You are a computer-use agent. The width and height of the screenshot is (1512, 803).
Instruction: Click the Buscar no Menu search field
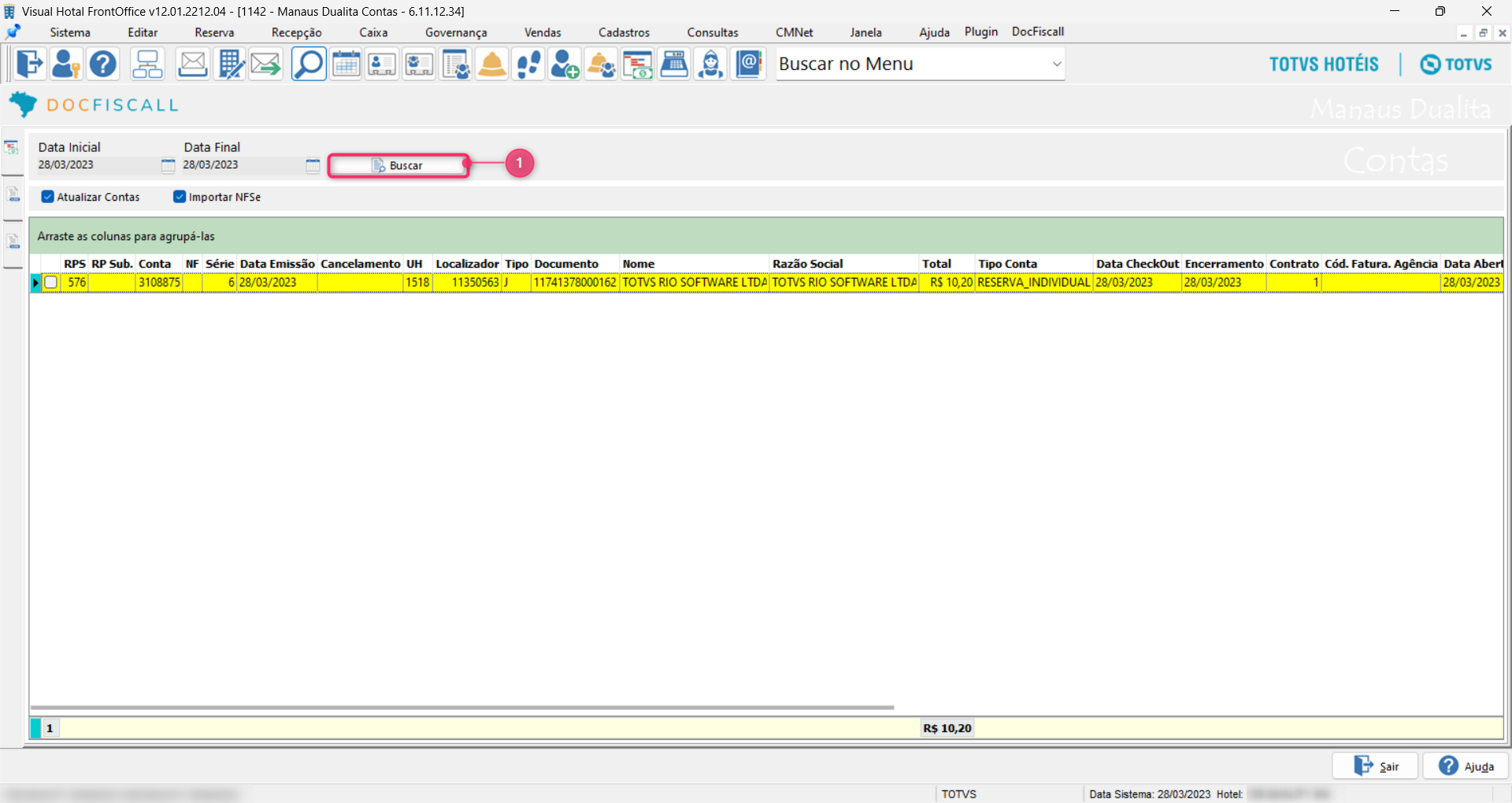point(912,64)
